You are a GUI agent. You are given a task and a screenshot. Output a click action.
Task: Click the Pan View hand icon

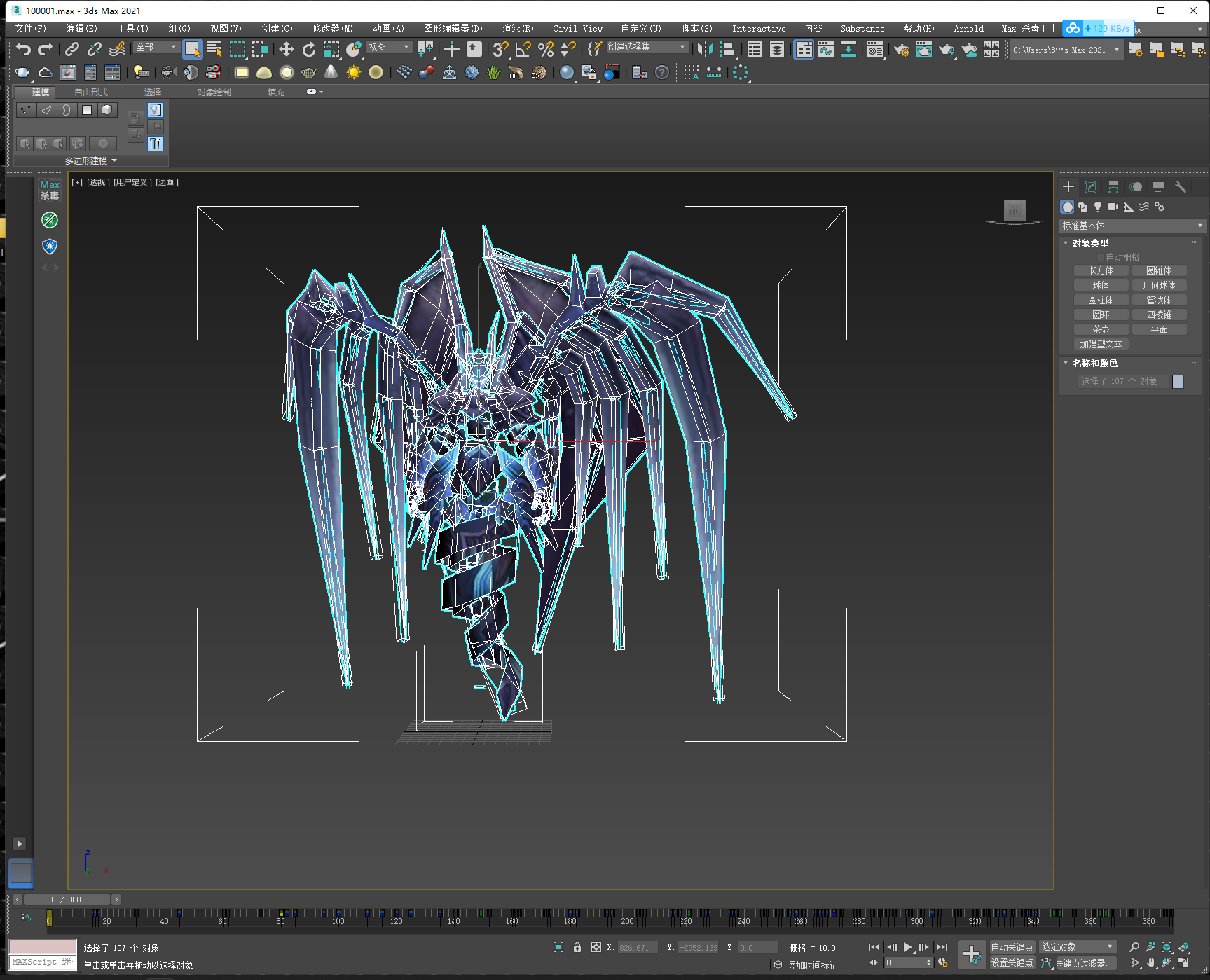tap(1150, 963)
